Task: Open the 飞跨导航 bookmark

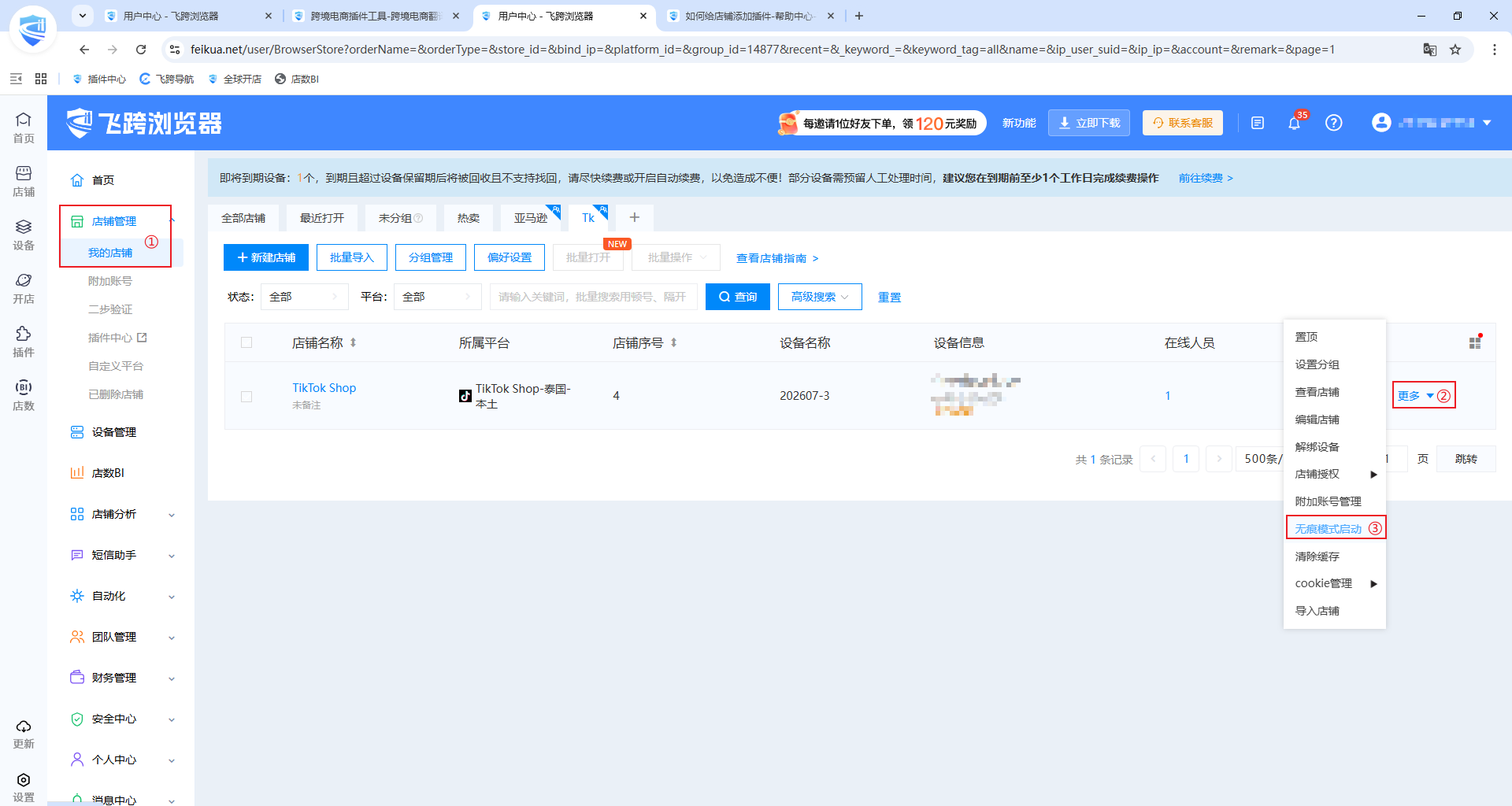Action: pos(166,79)
